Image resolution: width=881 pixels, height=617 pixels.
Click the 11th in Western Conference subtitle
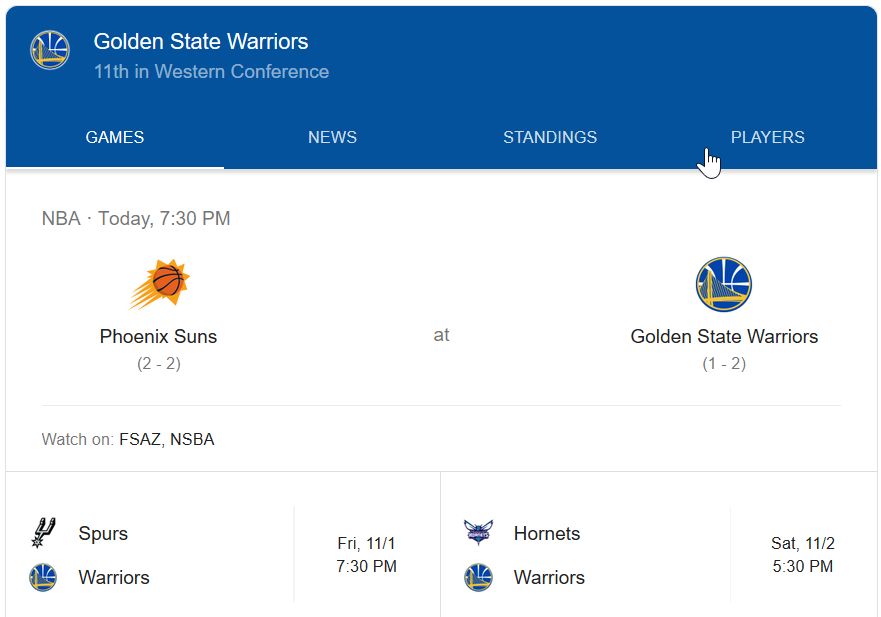coord(211,72)
